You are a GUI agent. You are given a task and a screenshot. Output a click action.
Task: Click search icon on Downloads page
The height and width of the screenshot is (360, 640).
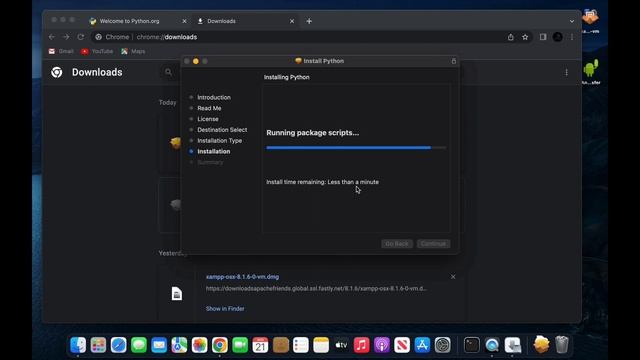pos(168,72)
